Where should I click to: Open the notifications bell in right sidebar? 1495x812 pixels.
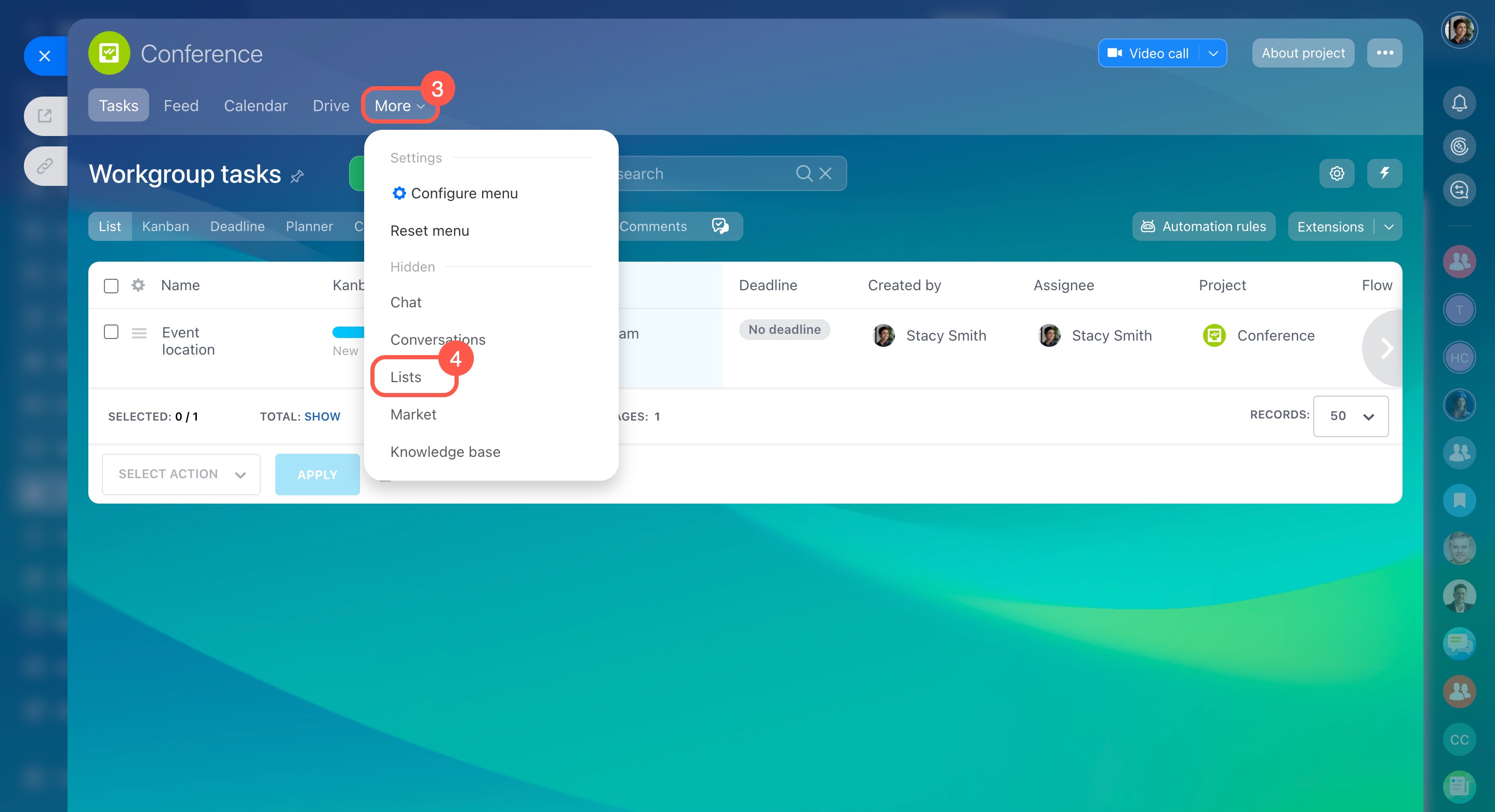(x=1459, y=103)
